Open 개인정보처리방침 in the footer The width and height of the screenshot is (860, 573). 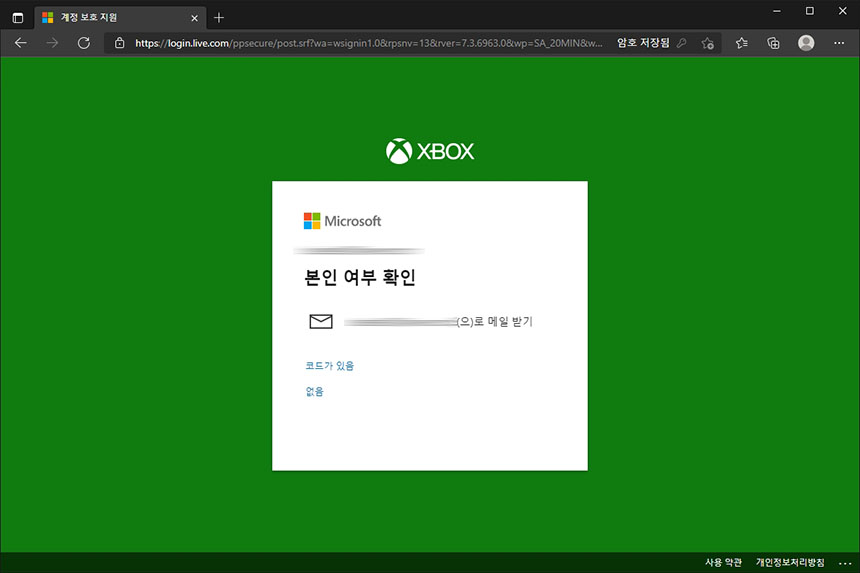[790, 562]
